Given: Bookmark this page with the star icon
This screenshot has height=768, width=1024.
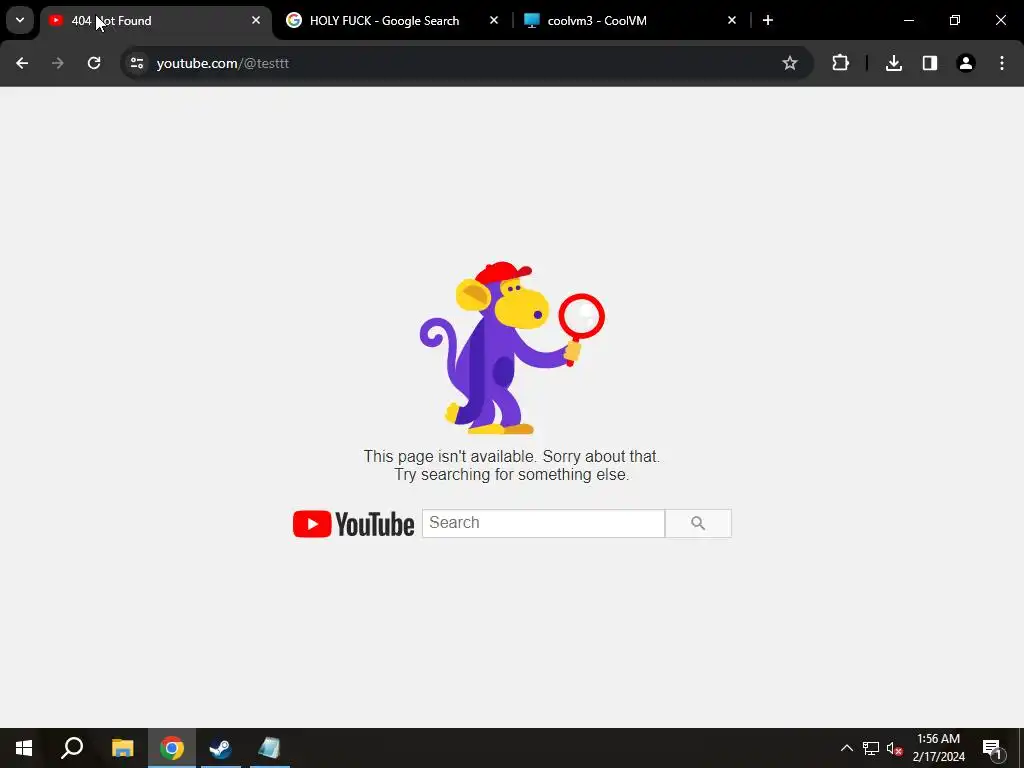Looking at the screenshot, I should pos(790,63).
